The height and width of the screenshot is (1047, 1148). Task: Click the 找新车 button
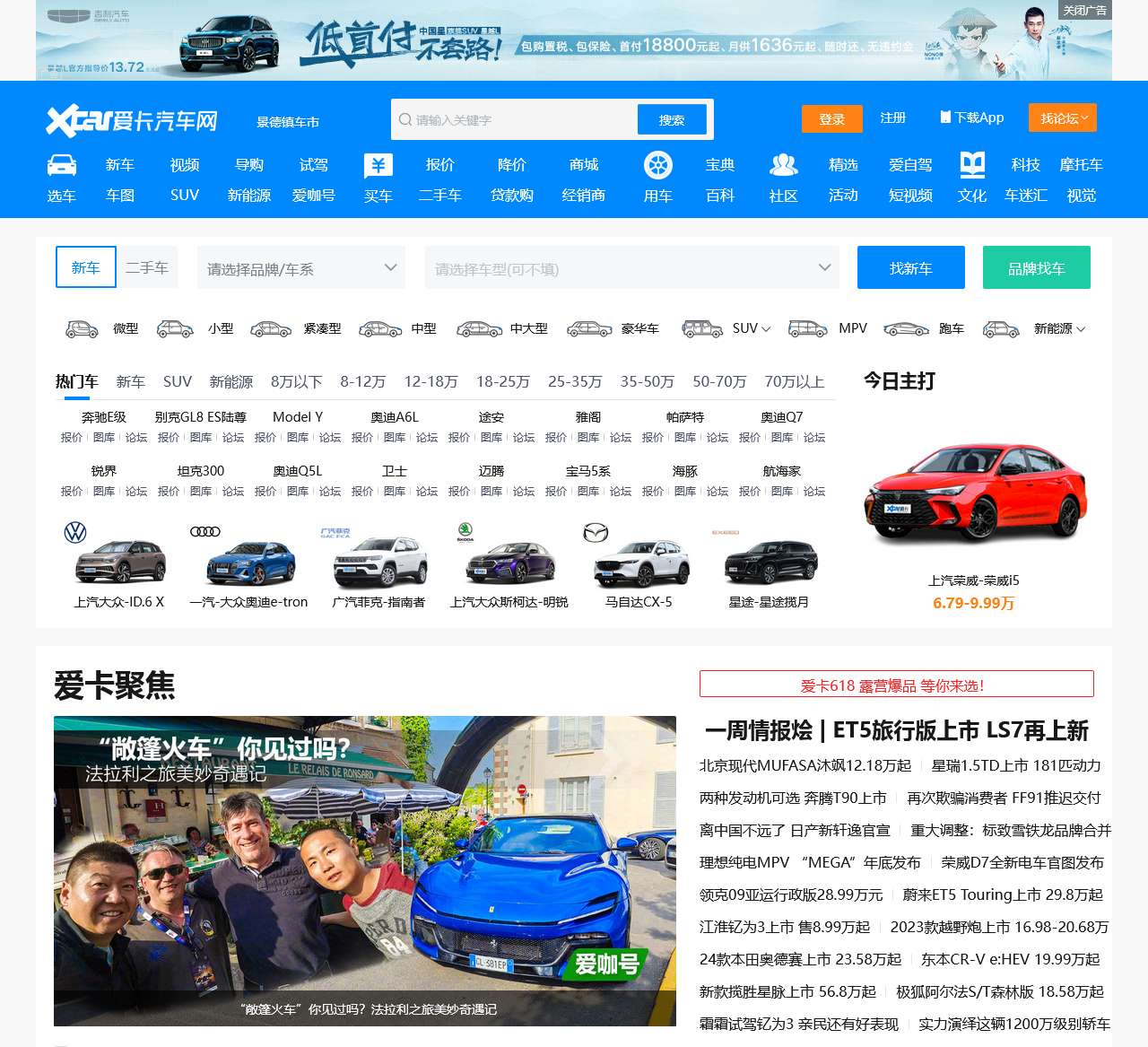(911, 267)
